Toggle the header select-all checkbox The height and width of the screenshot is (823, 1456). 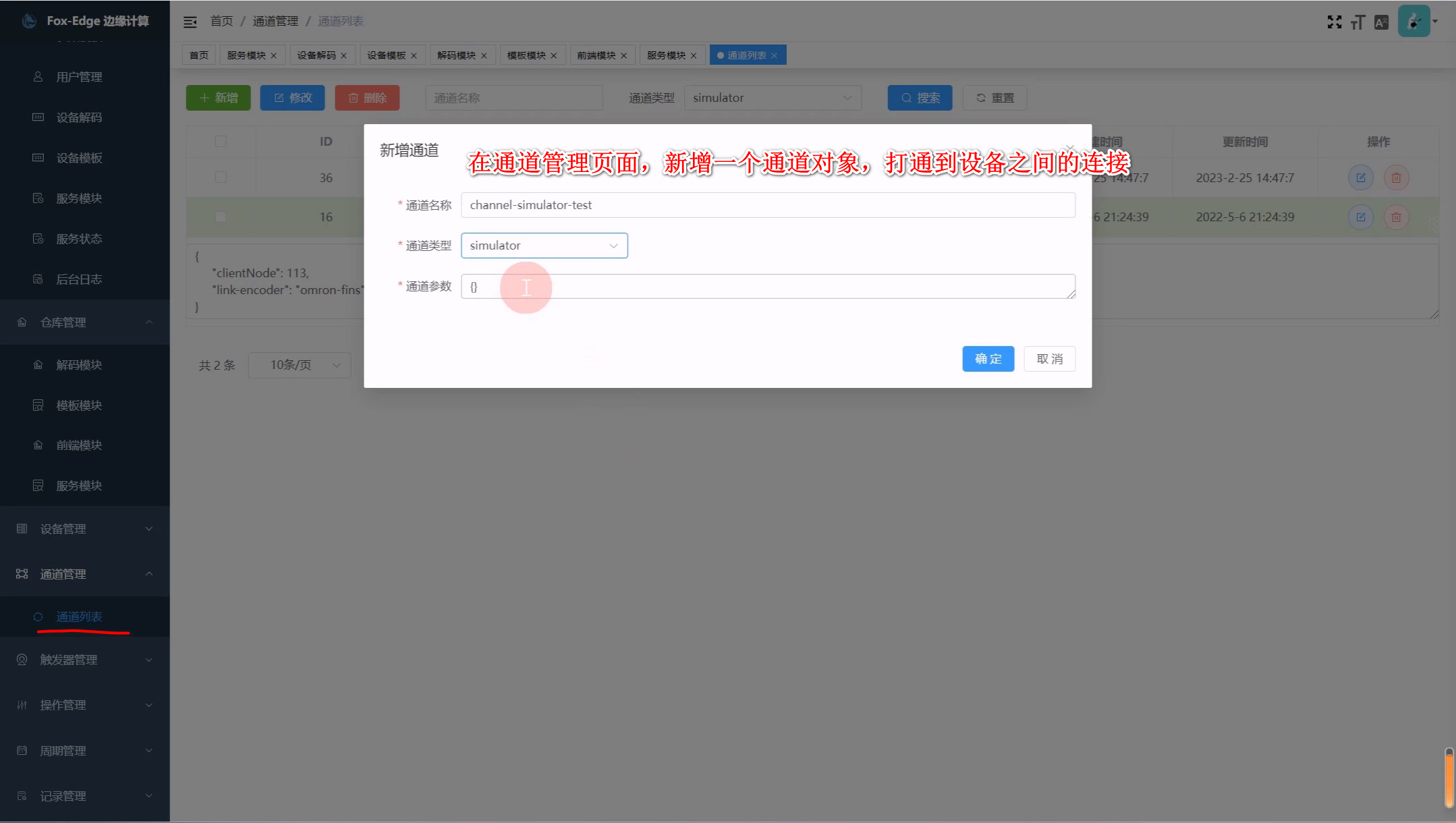[221, 142]
